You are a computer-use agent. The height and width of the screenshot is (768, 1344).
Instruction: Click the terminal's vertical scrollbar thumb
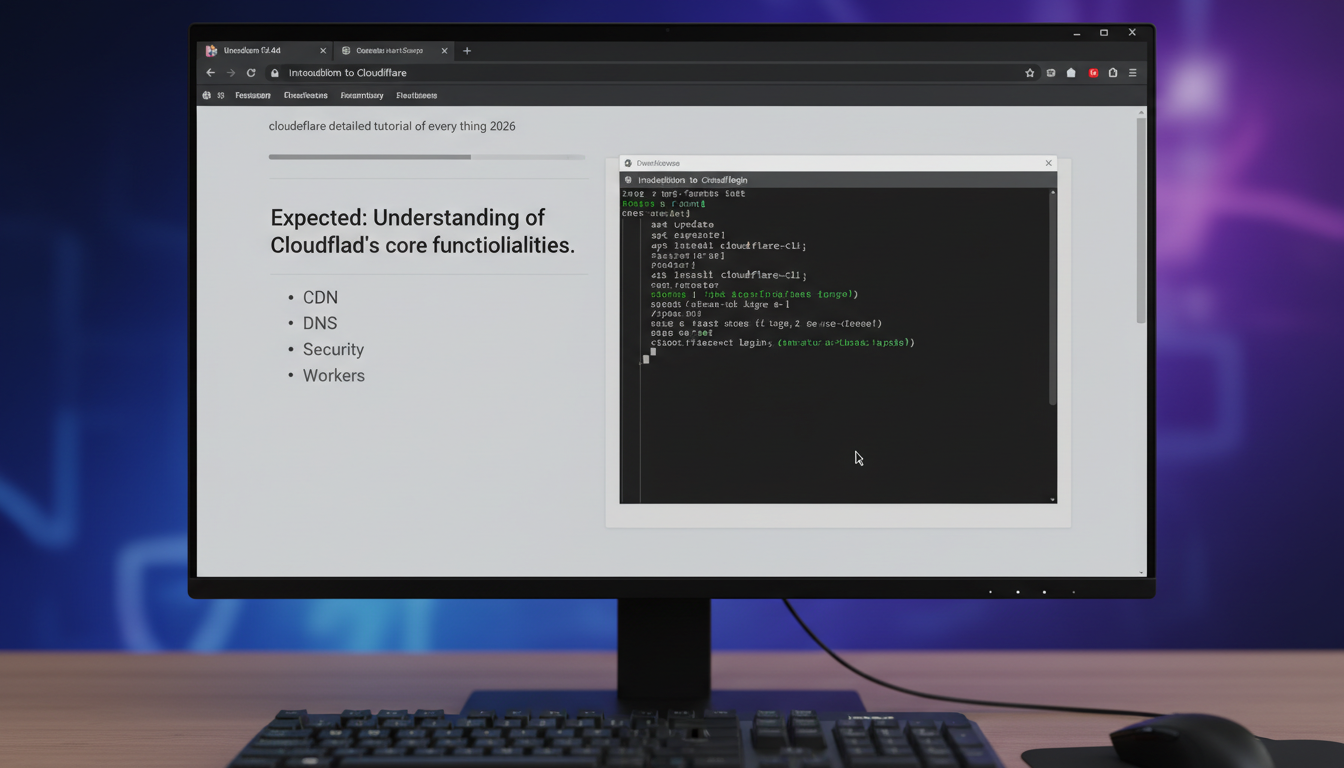coord(1052,300)
